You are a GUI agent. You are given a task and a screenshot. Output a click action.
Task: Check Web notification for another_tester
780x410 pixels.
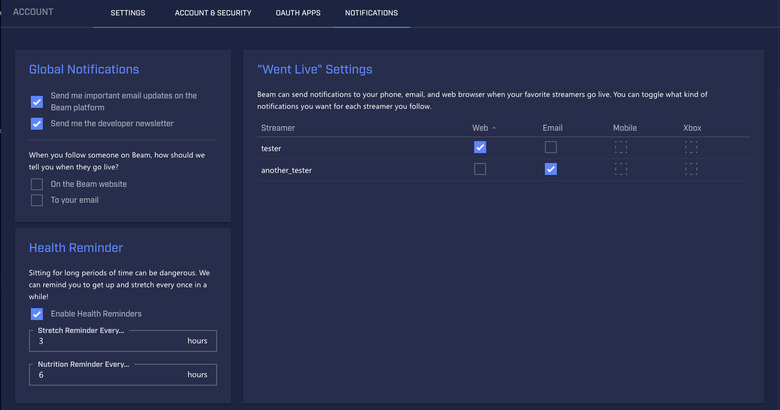(480, 169)
